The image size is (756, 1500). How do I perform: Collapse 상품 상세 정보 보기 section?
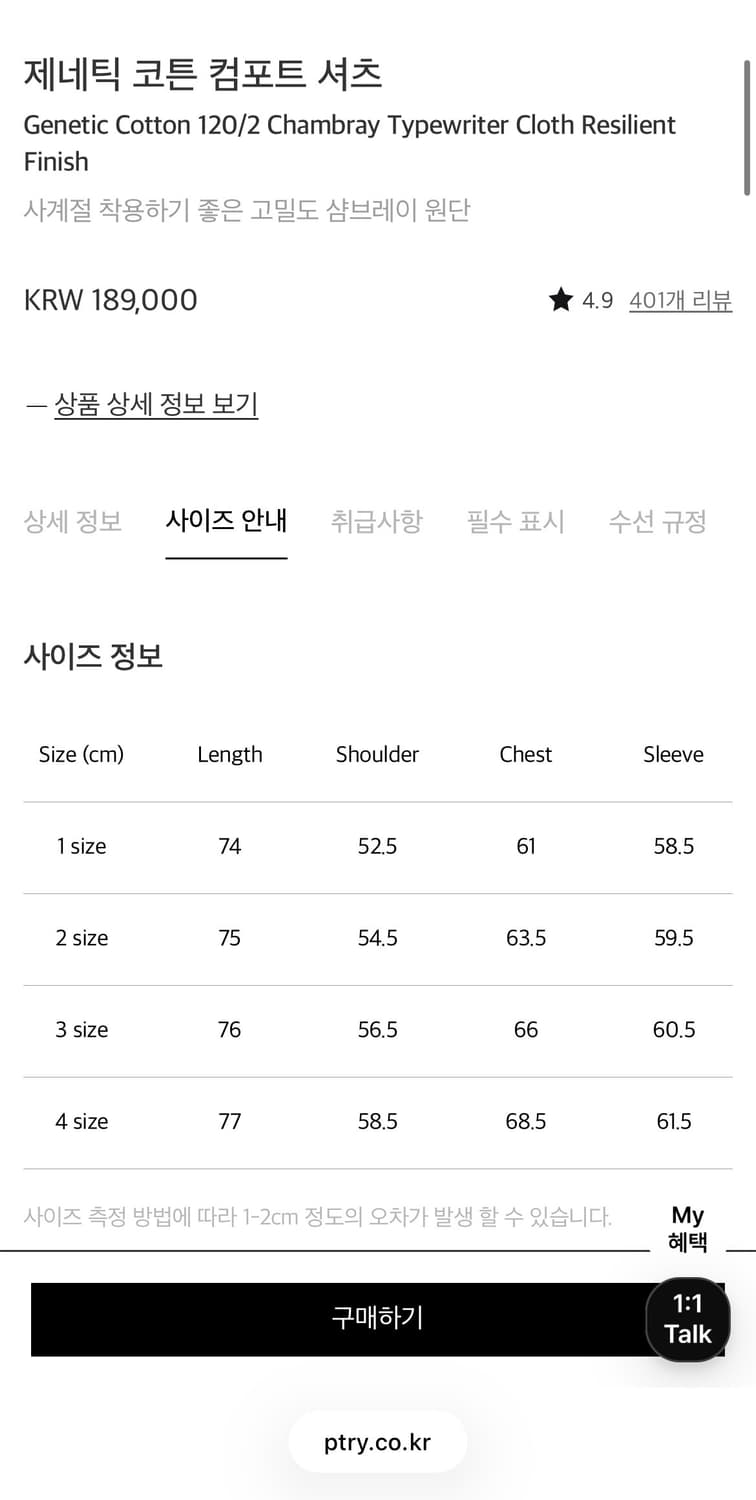(156, 403)
